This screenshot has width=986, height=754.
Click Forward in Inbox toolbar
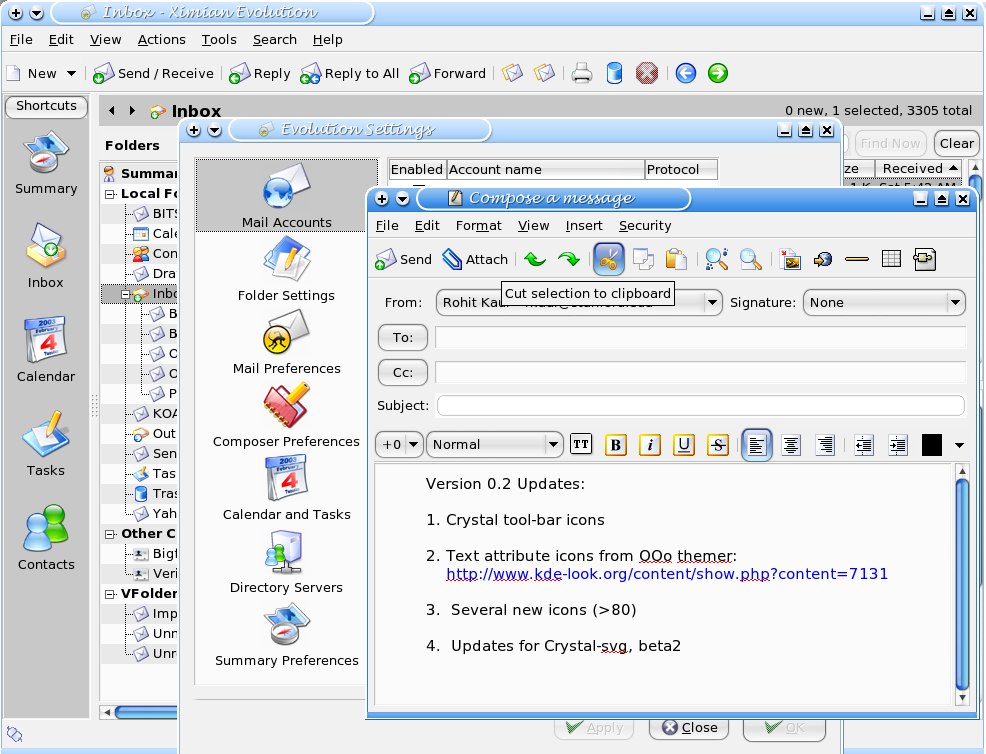click(447, 74)
